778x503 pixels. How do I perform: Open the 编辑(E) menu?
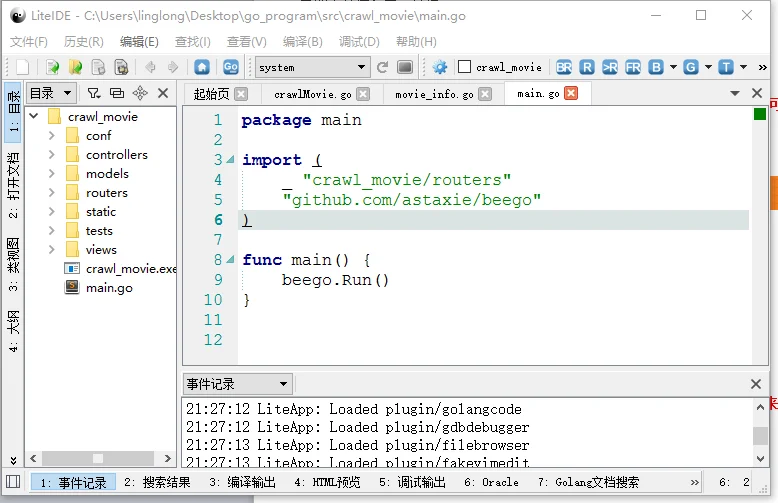[x=139, y=42]
